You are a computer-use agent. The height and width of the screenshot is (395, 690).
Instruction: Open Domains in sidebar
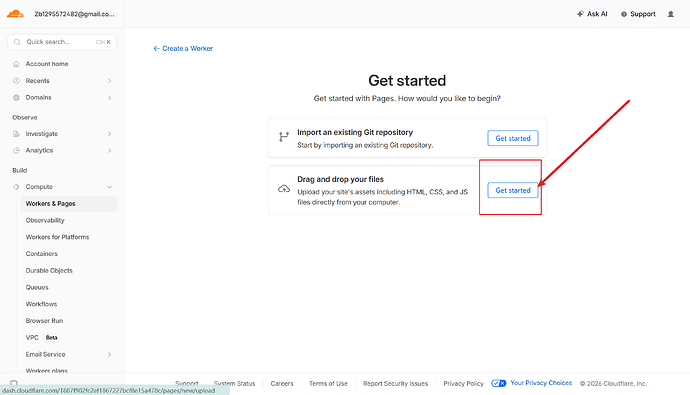[38, 97]
